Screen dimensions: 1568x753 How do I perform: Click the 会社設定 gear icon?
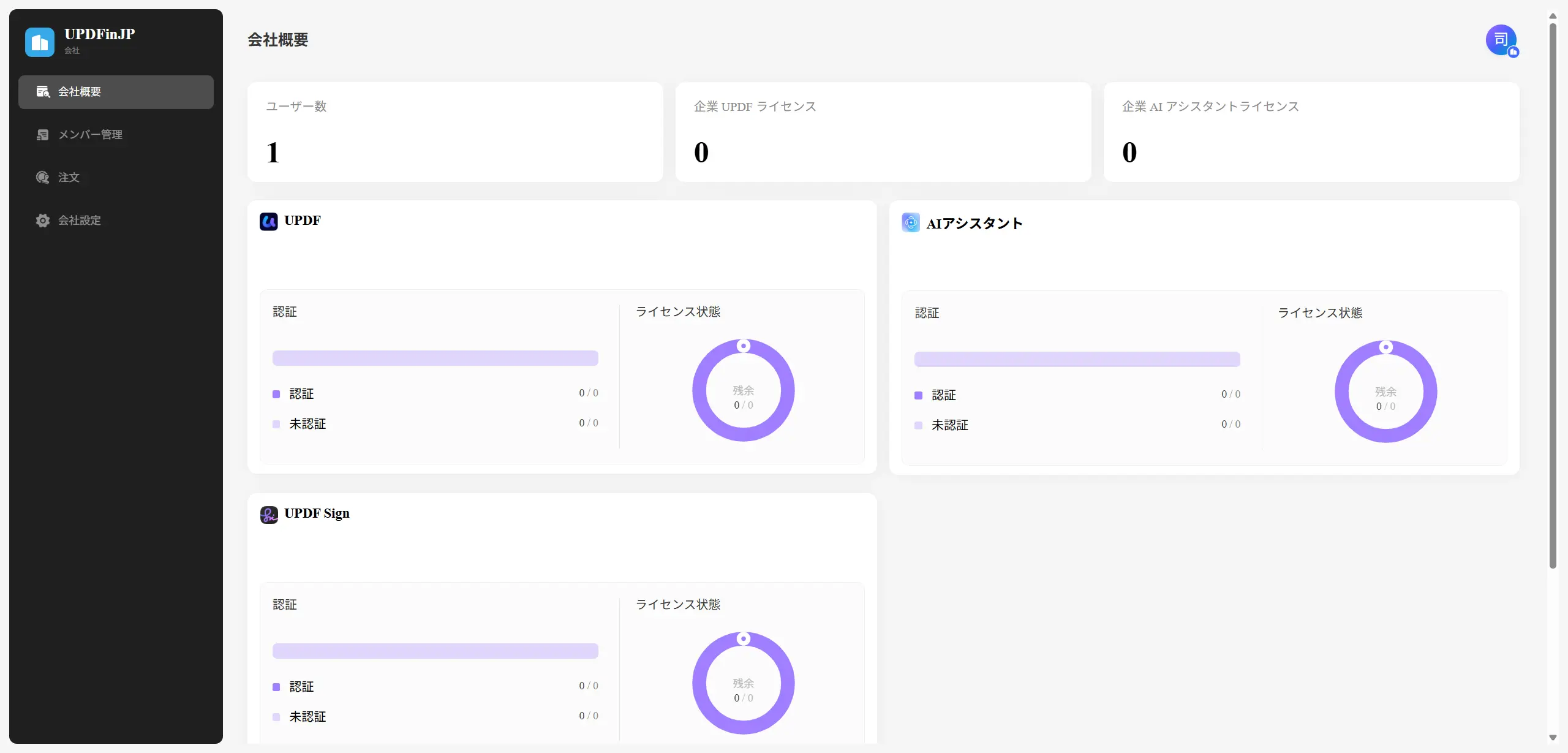point(42,221)
